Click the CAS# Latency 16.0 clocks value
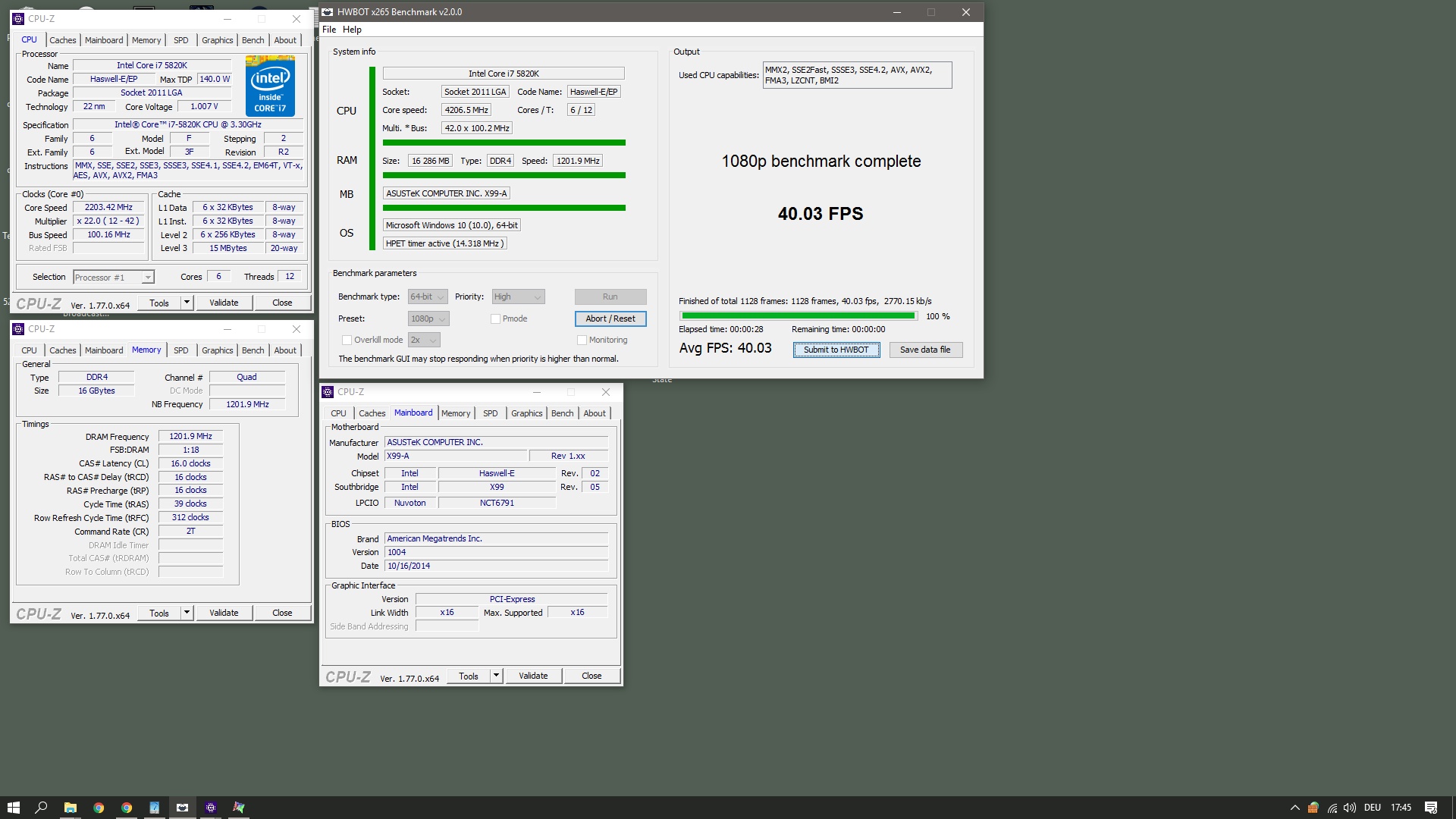Image resolution: width=1456 pixels, height=819 pixels. pyautogui.click(x=190, y=463)
